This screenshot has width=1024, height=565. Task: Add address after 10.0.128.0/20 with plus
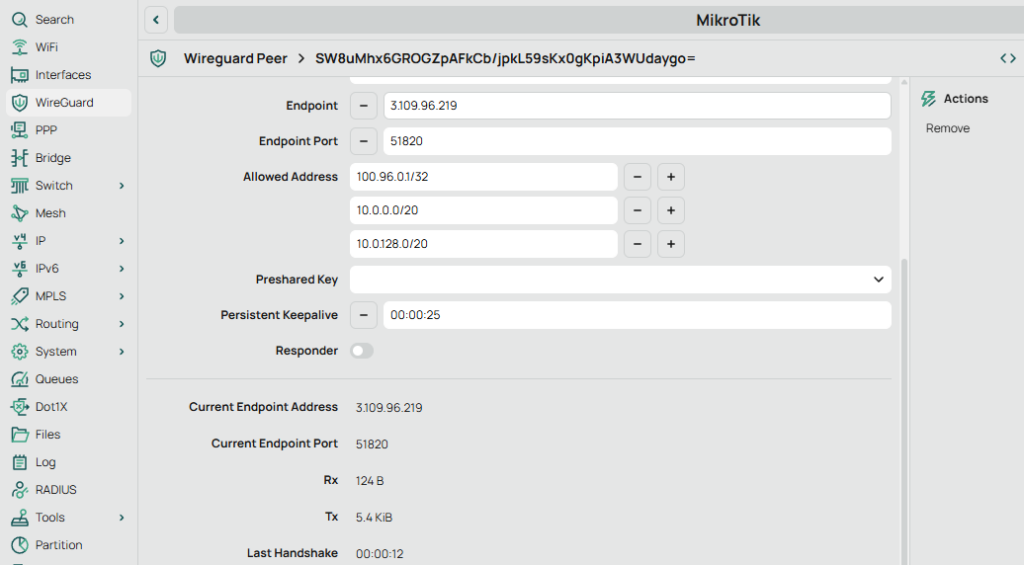coord(671,244)
